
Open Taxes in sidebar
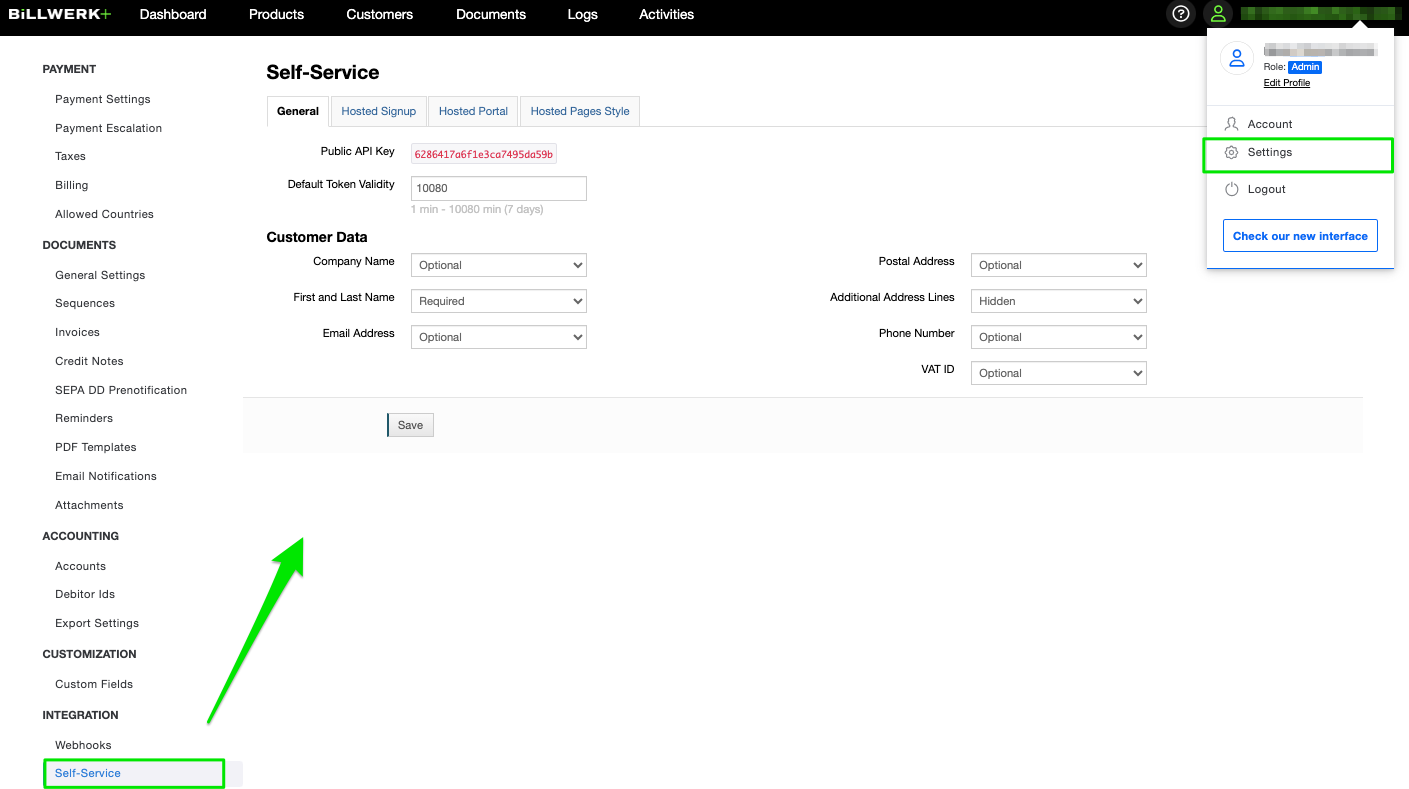pyautogui.click(x=70, y=156)
